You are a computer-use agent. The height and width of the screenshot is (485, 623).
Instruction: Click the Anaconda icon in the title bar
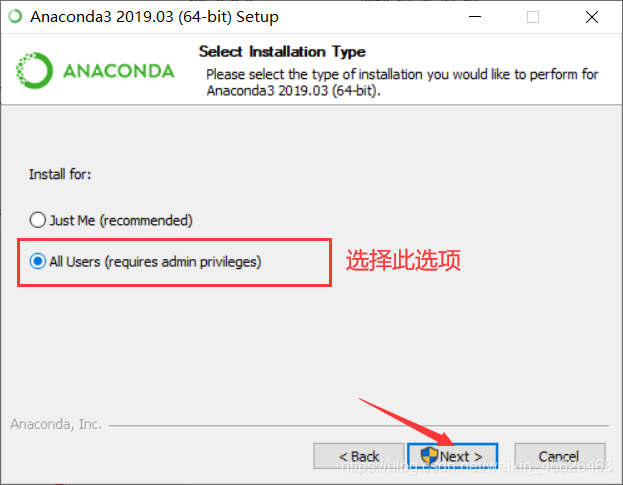(15, 17)
